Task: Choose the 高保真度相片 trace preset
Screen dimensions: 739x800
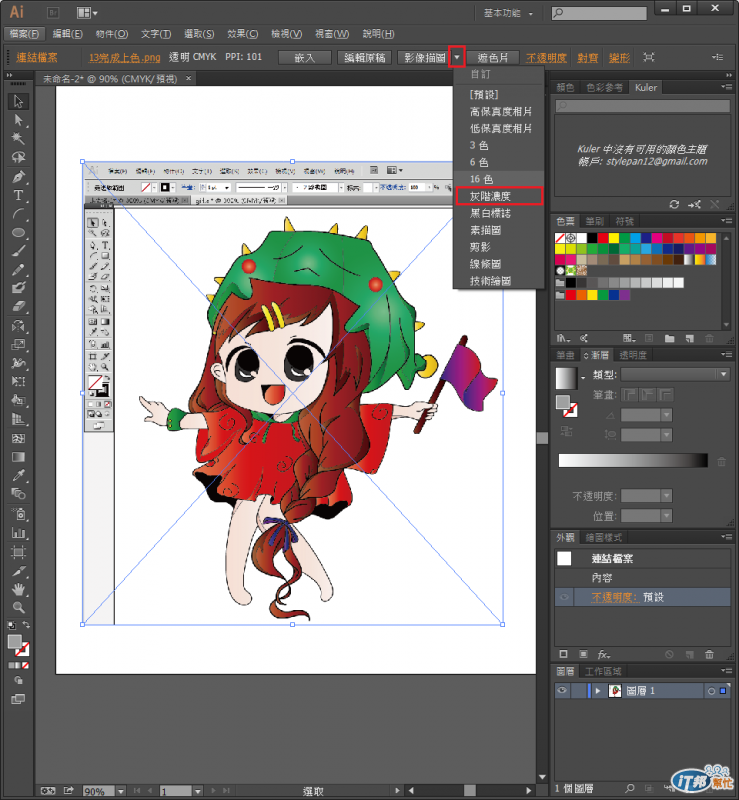Action: pos(499,111)
